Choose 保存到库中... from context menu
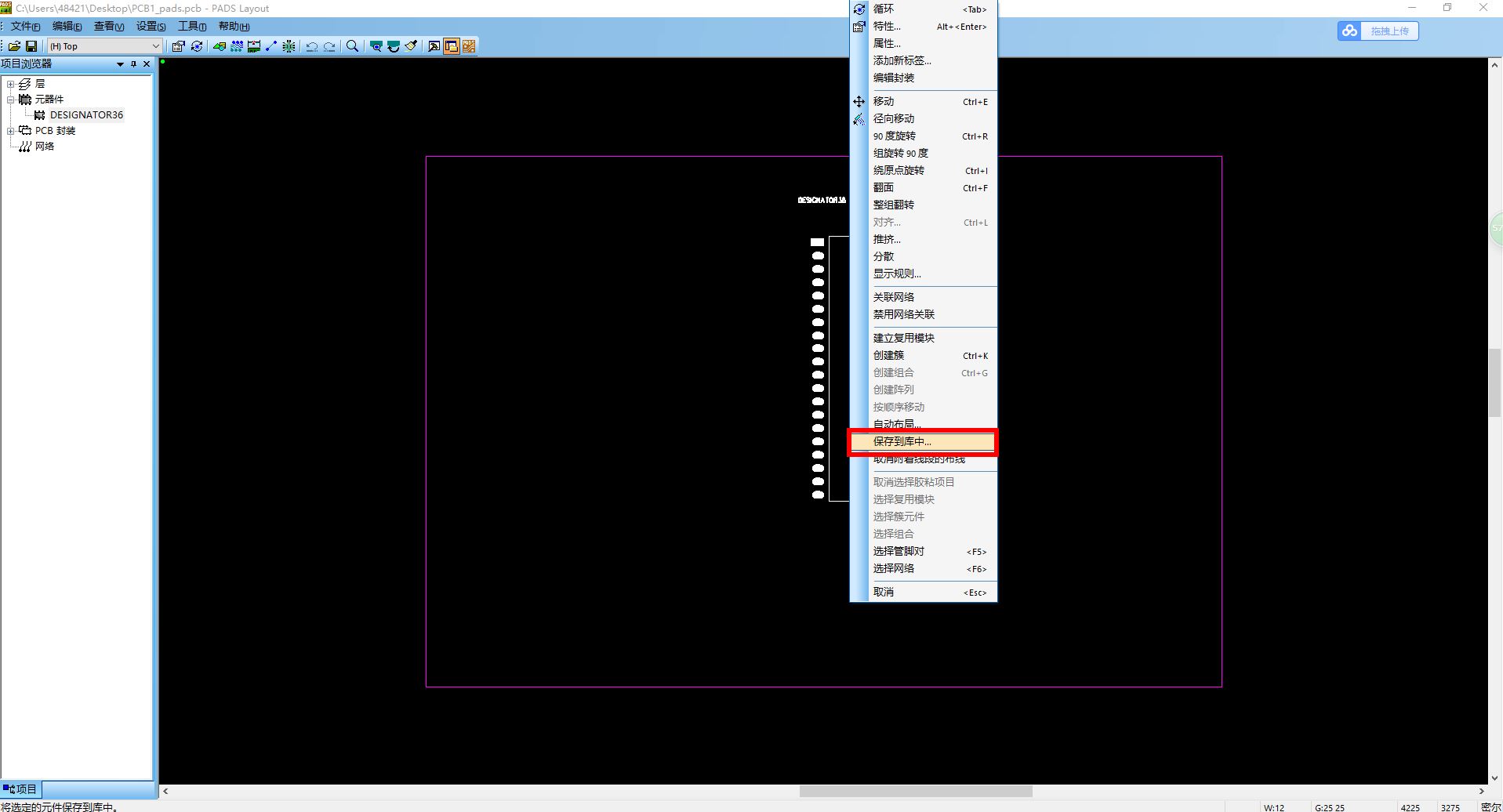1503x812 pixels. click(x=923, y=442)
